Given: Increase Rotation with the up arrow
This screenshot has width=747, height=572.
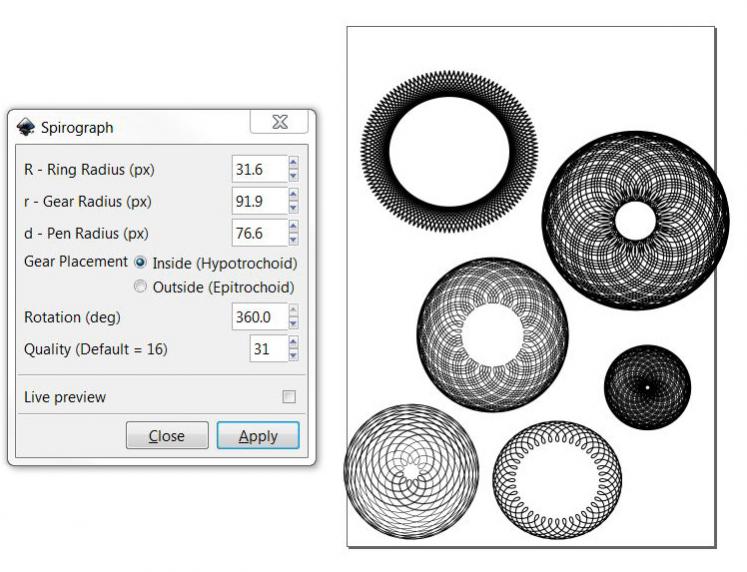Looking at the screenshot, I should tap(293, 311).
